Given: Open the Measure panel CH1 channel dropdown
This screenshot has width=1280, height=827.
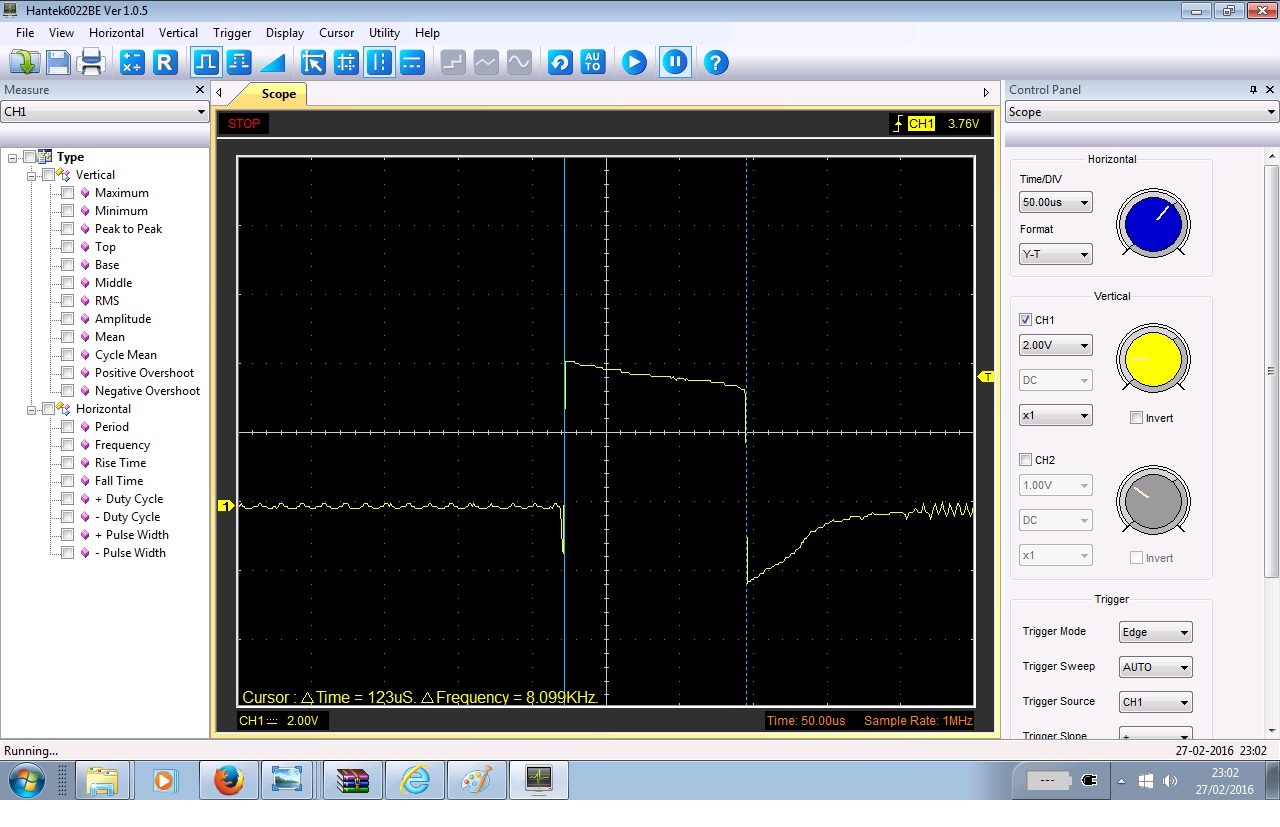Looking at the screenshot, I should (x=104, y=112).
